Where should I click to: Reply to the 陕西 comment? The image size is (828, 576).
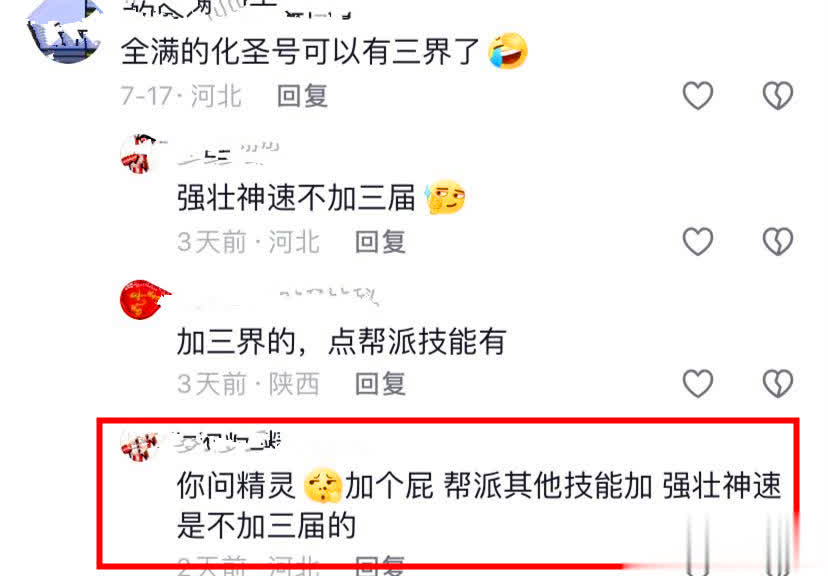tap(380, 384)
